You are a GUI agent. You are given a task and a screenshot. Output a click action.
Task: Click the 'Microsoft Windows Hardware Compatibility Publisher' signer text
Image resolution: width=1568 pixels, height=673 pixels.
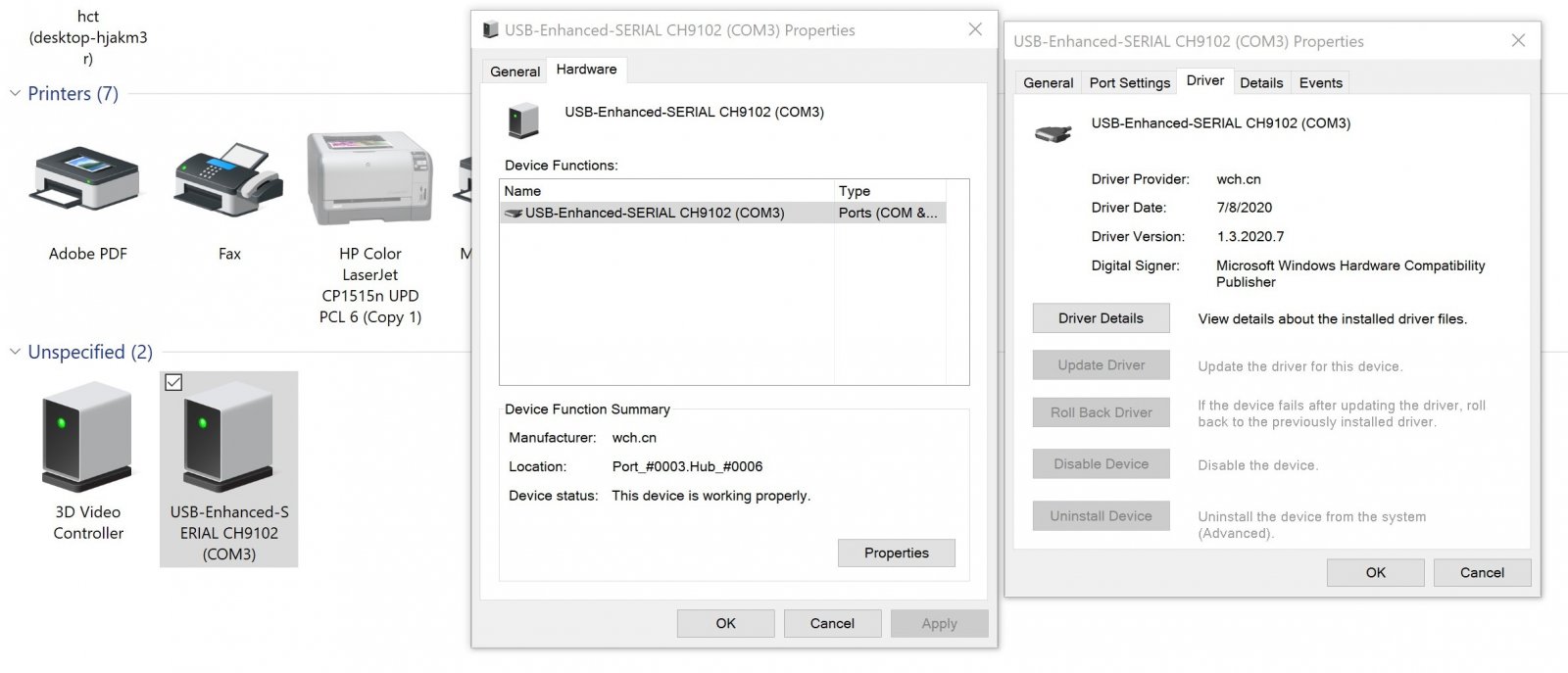1350,273
